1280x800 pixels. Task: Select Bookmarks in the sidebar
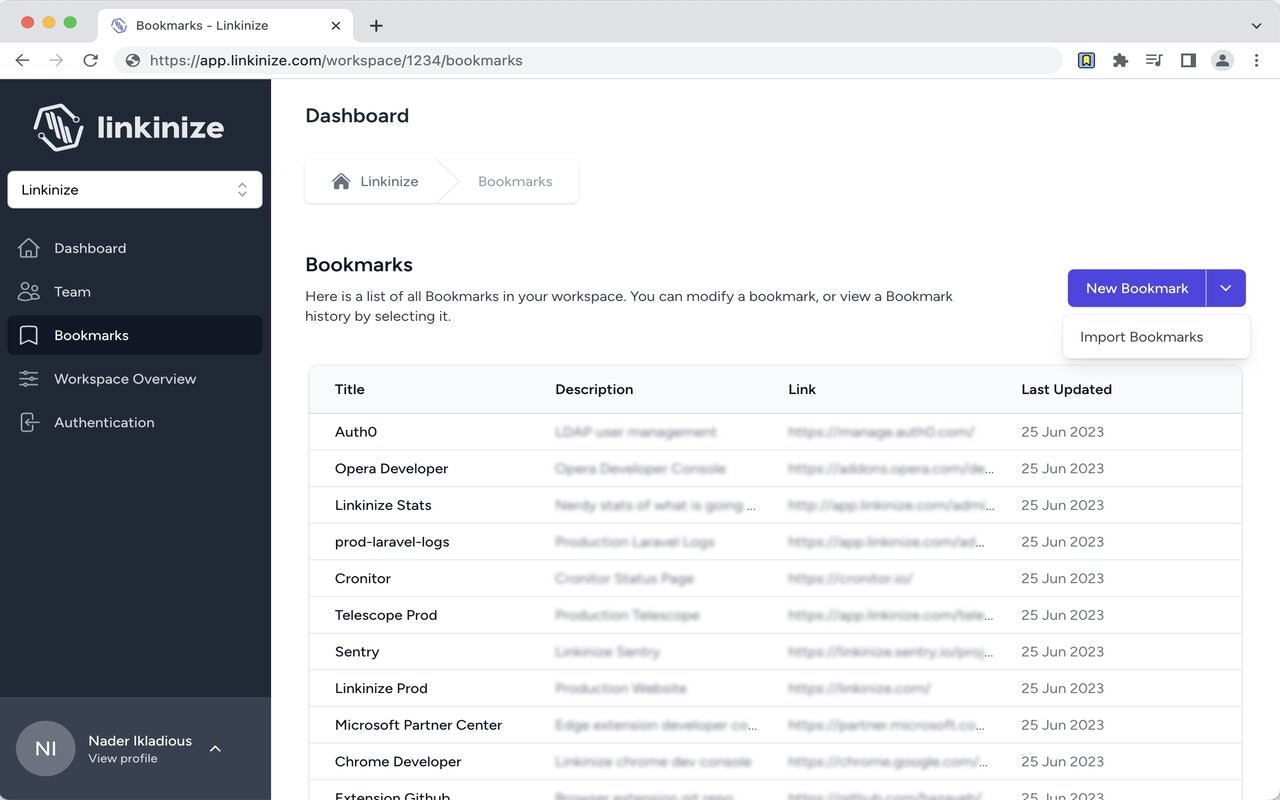pyautogui.click(x=135, y=335)
